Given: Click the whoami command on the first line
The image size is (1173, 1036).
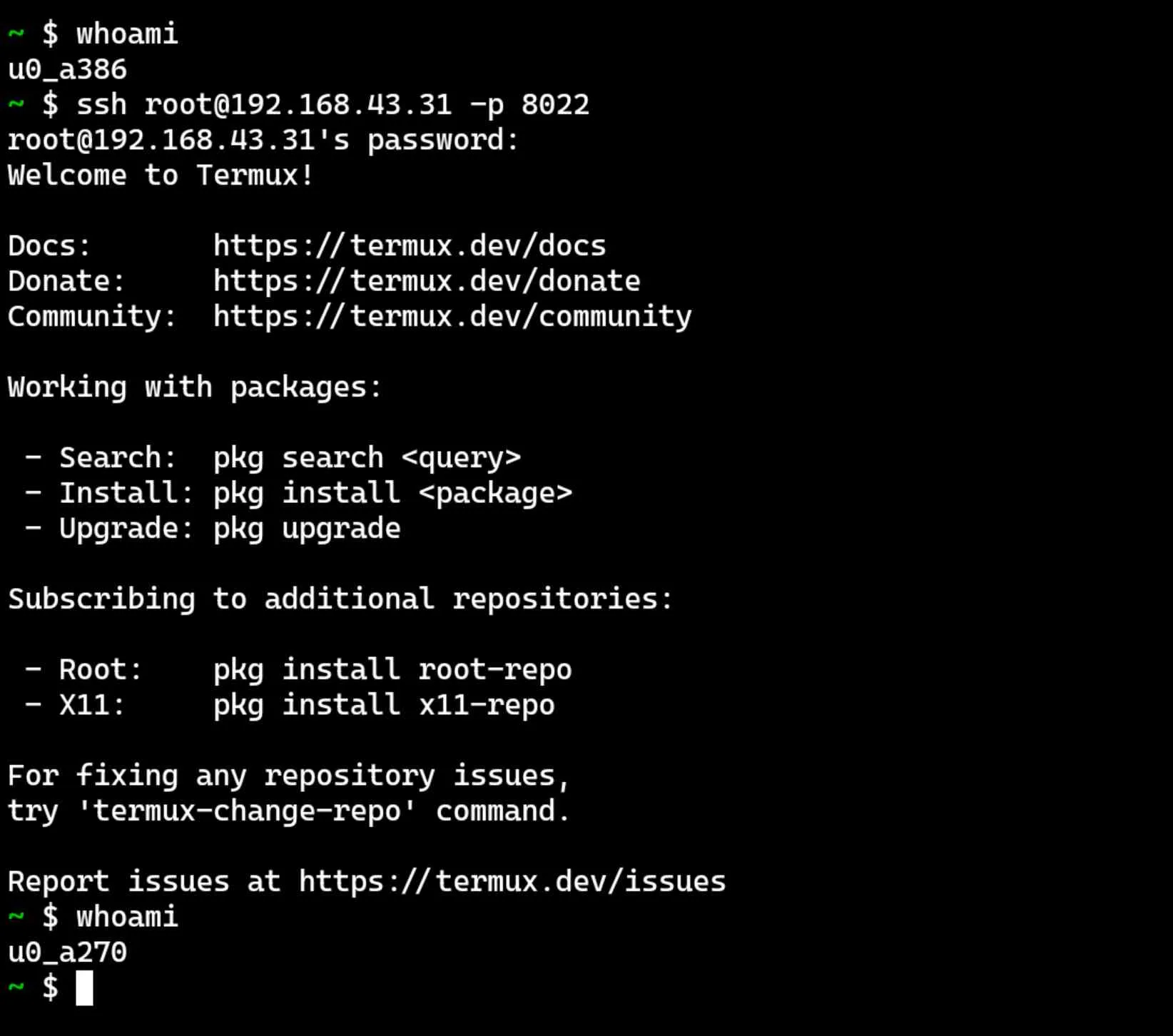Looking at the screenshot, I should (127, 34).
